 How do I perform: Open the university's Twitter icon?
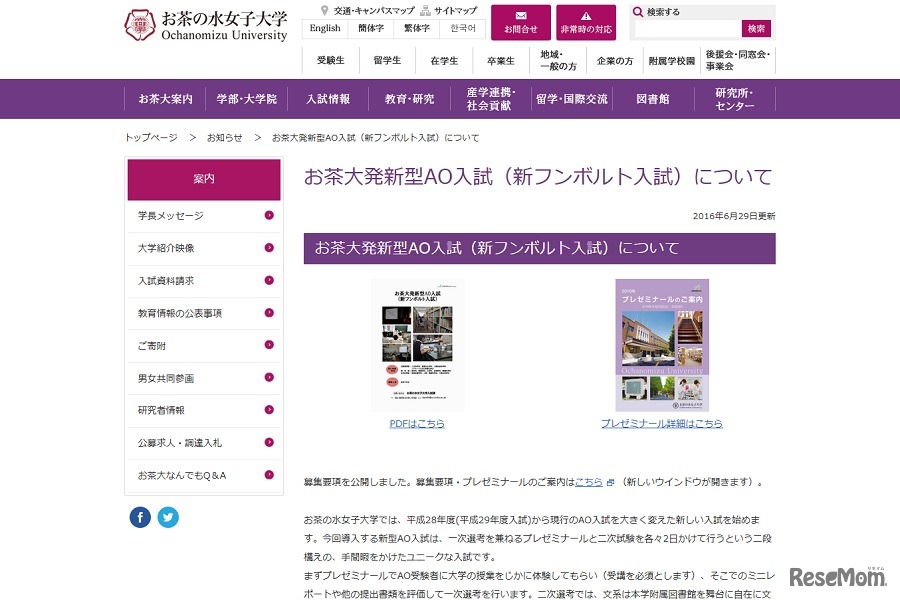168,517
